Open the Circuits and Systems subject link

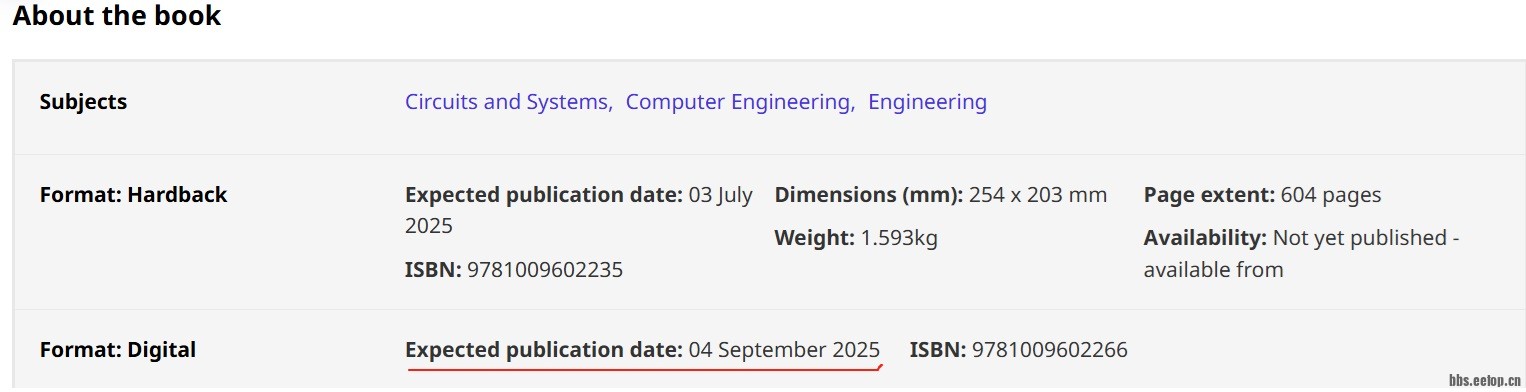point(507,102)
